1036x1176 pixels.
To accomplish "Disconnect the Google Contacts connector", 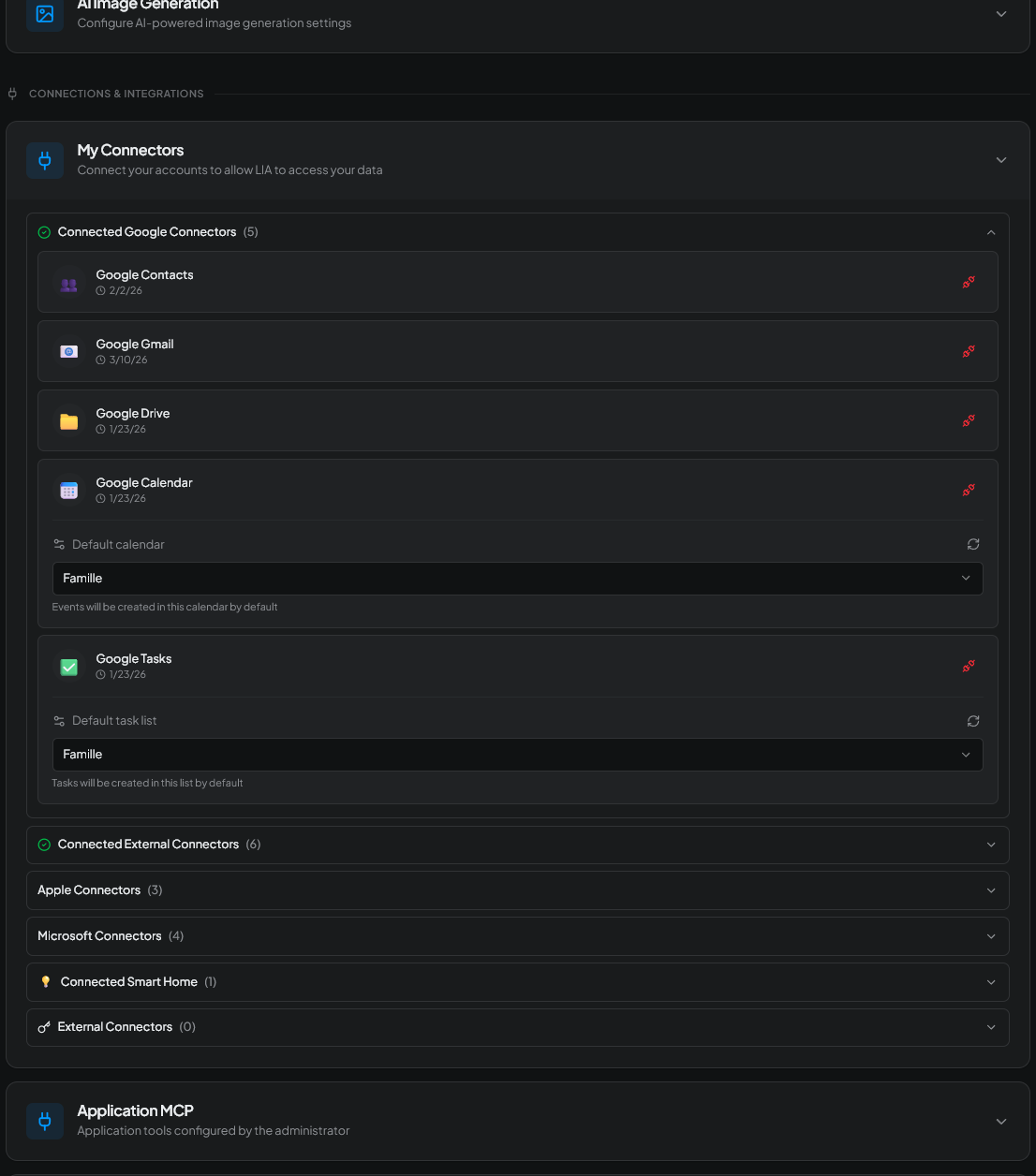I will pyautogui.click(x=969, y=282).
